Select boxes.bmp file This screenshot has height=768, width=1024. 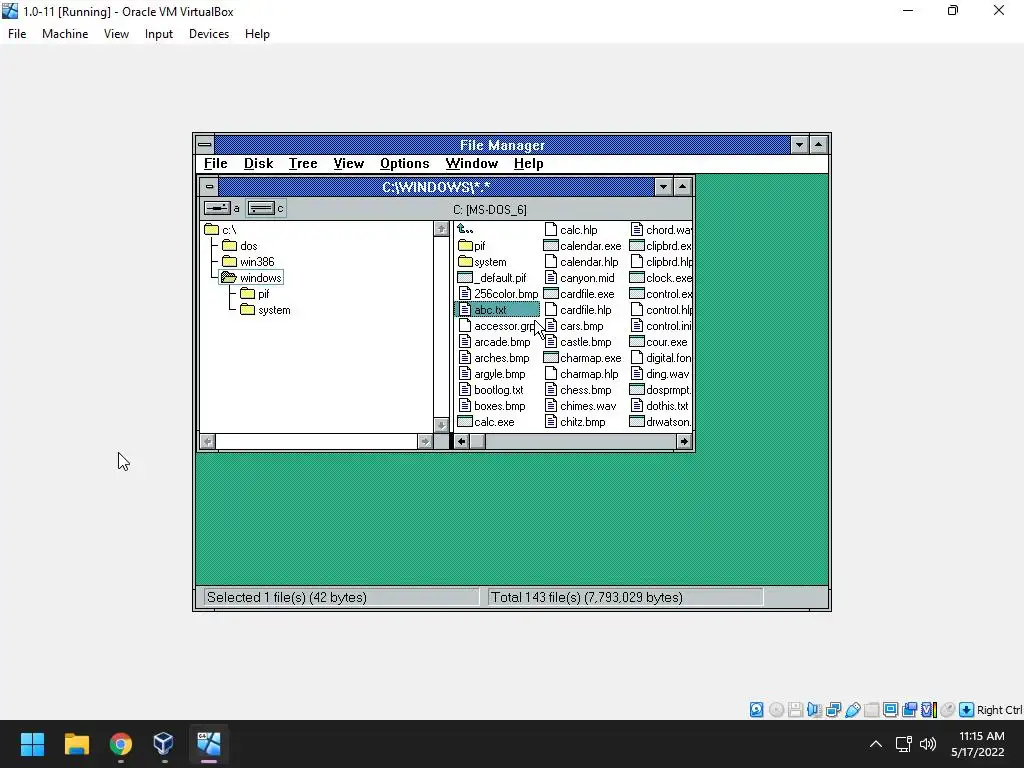(x=492, y=406)
